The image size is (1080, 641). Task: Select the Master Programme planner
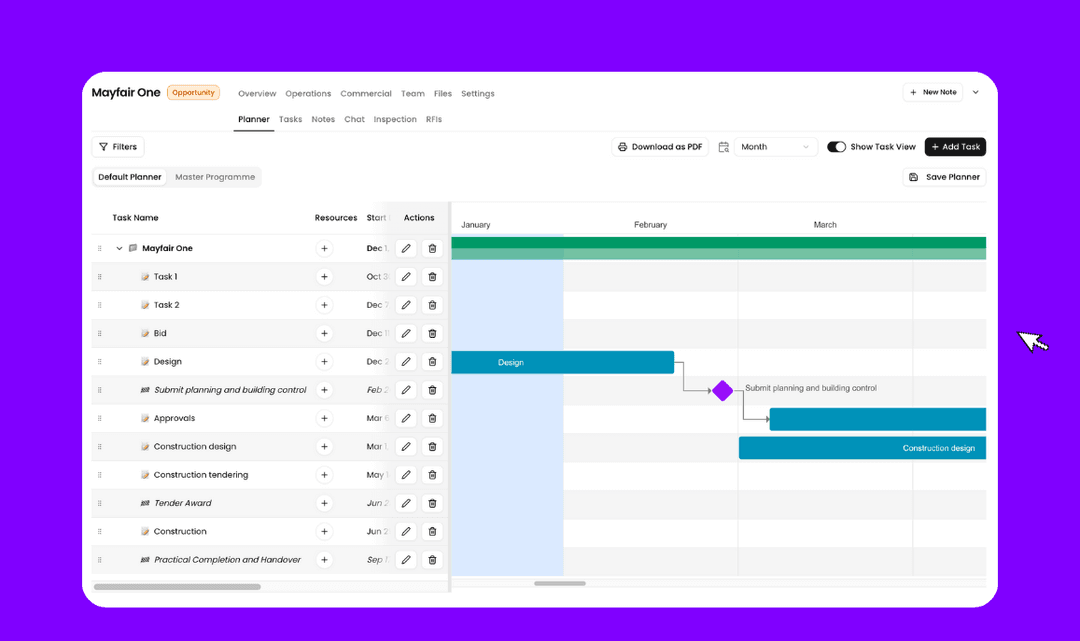213,176
